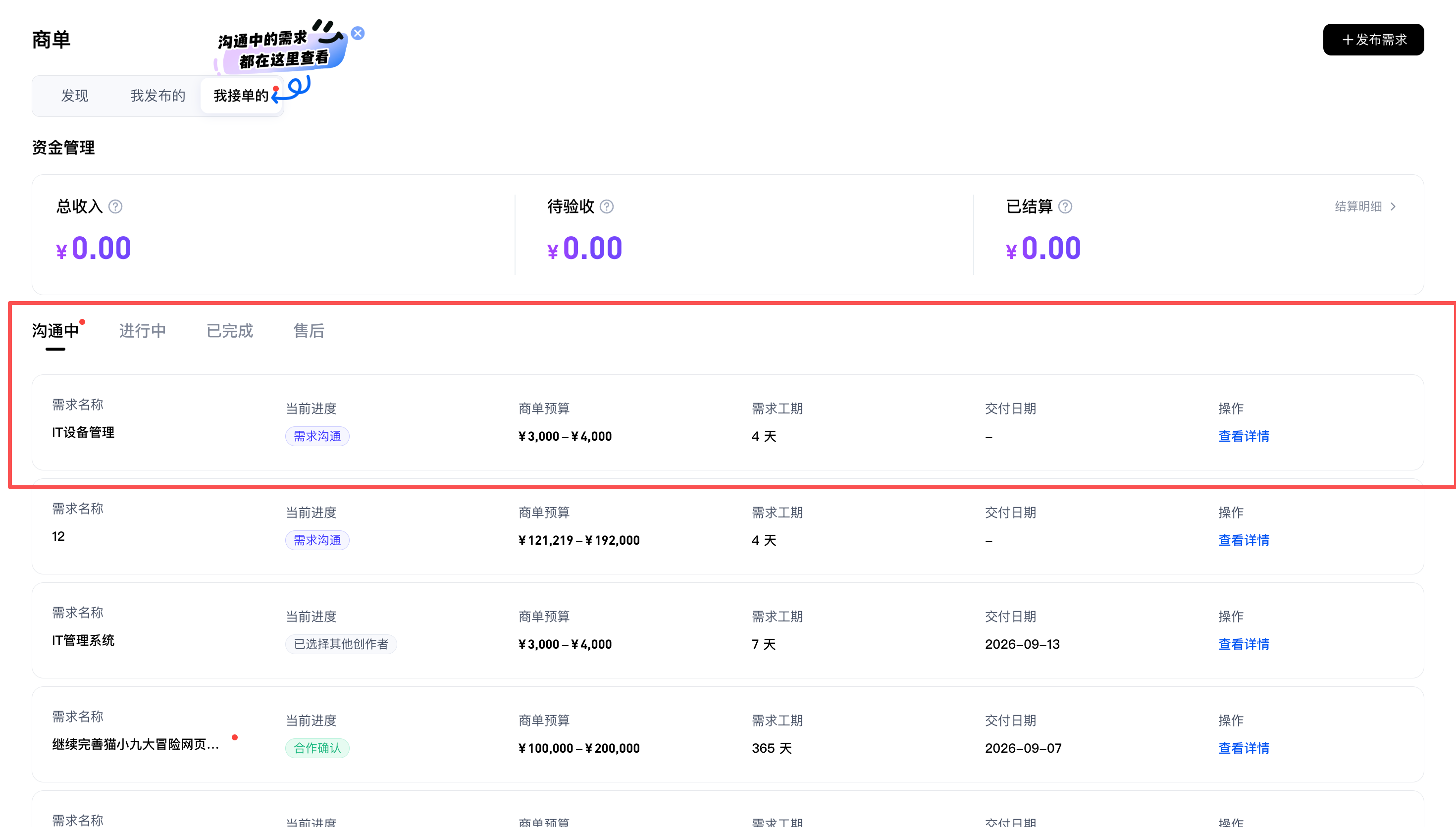Click budget ¥121,219–¥192,000
This screenshot has width=1456, height=827.
[579, 541]
